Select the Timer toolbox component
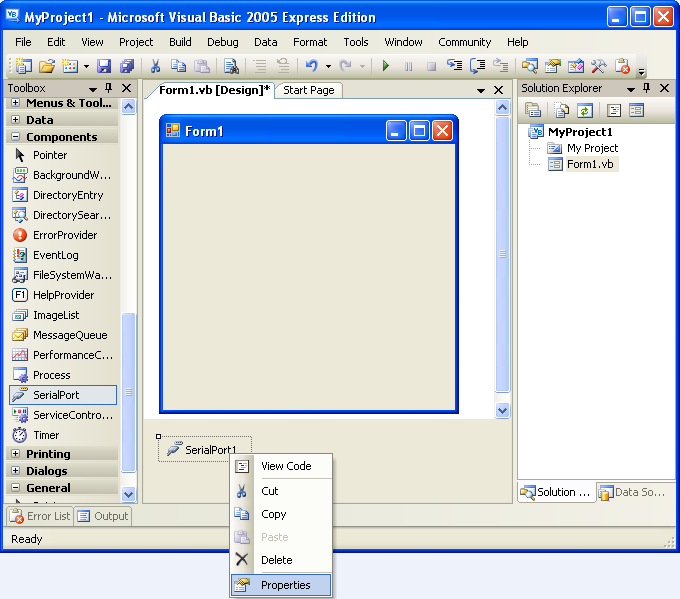 click(x=63, y=435)
